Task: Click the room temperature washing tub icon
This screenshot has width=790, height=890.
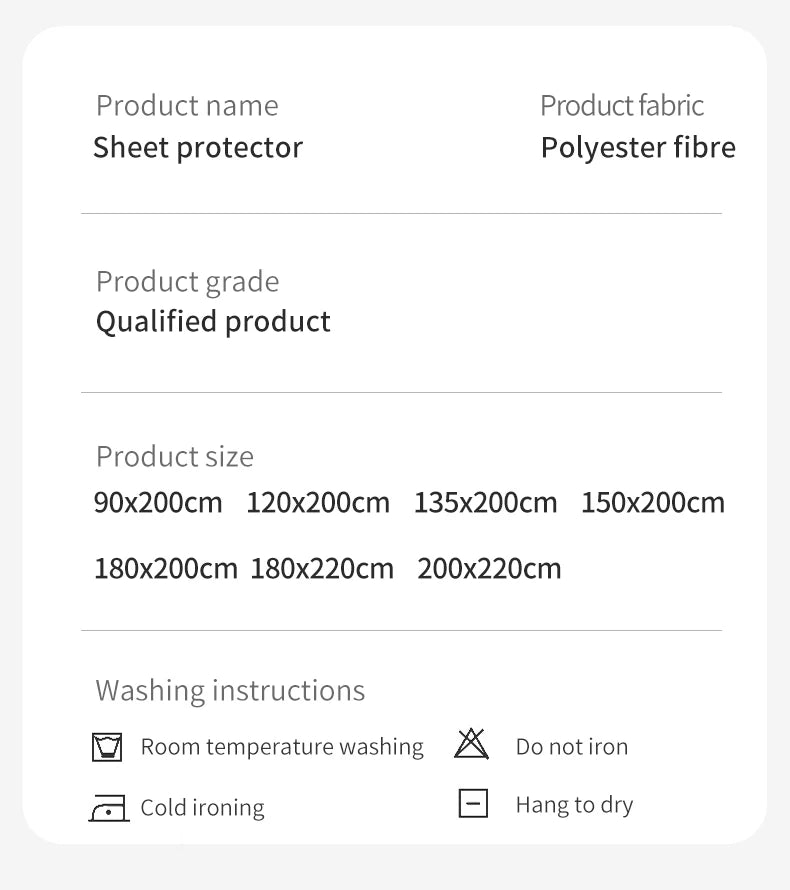Action: 107,747
